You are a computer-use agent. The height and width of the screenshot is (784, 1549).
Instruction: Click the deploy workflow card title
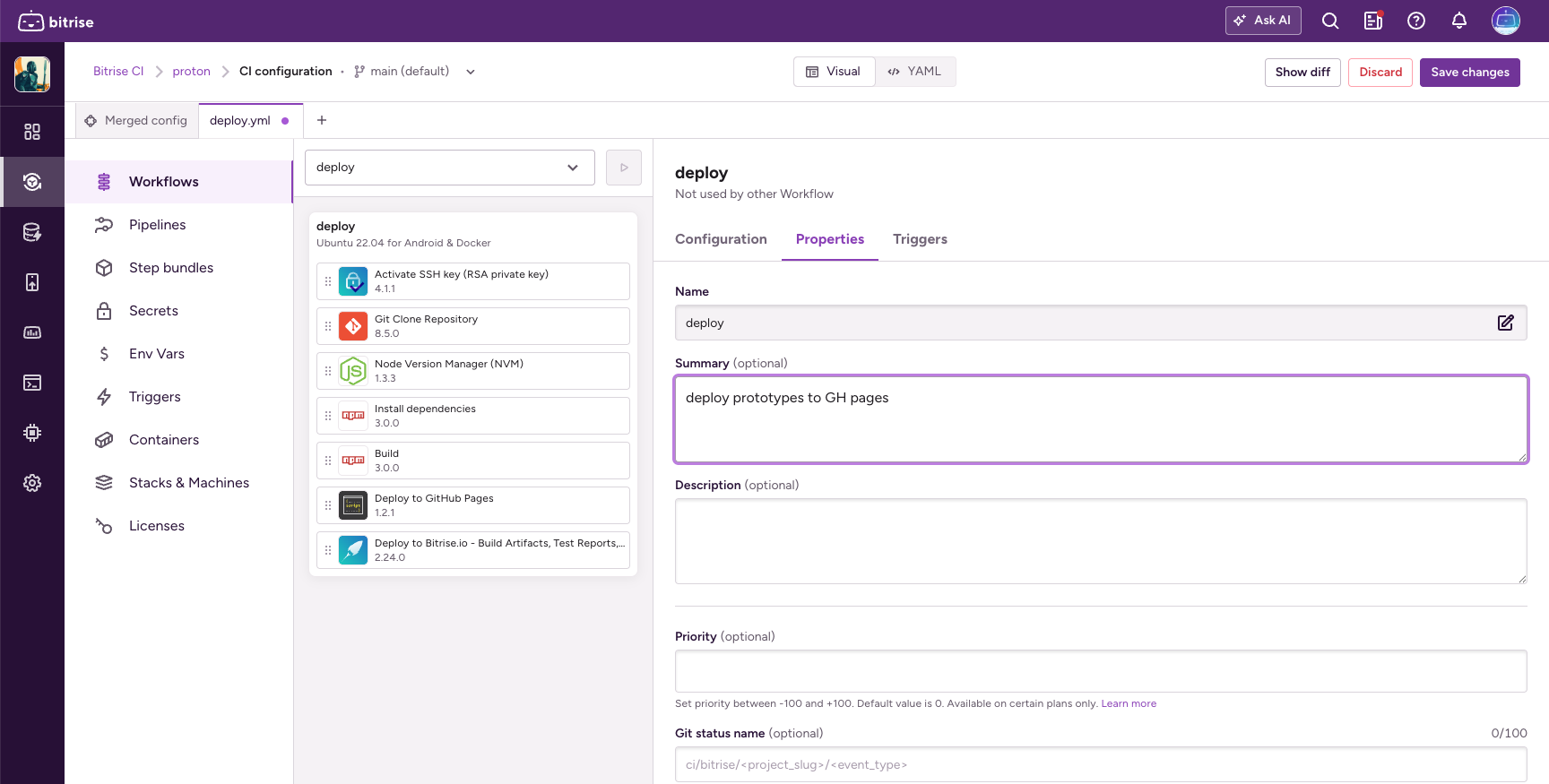pyautogui.click(x=335, y=227)
